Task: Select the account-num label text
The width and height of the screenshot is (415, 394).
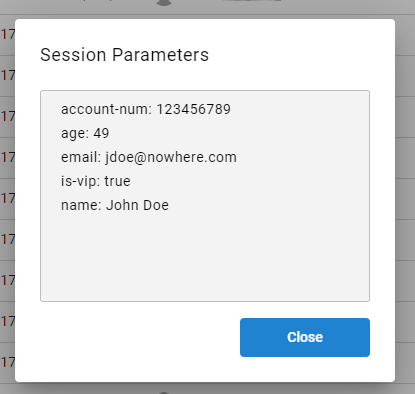Action: point(106,109)
